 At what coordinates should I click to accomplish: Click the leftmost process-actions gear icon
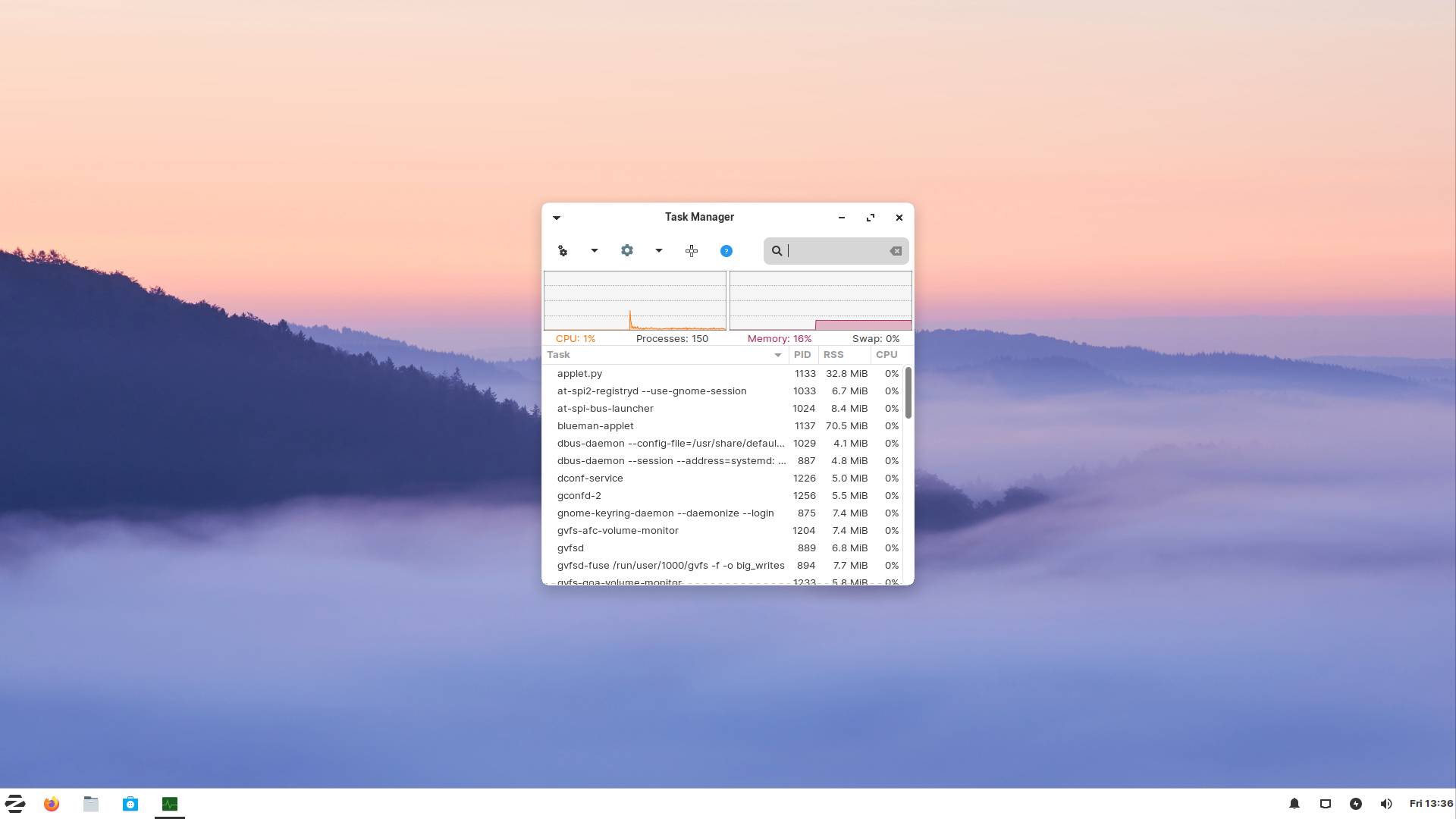[x=562, y=250]
